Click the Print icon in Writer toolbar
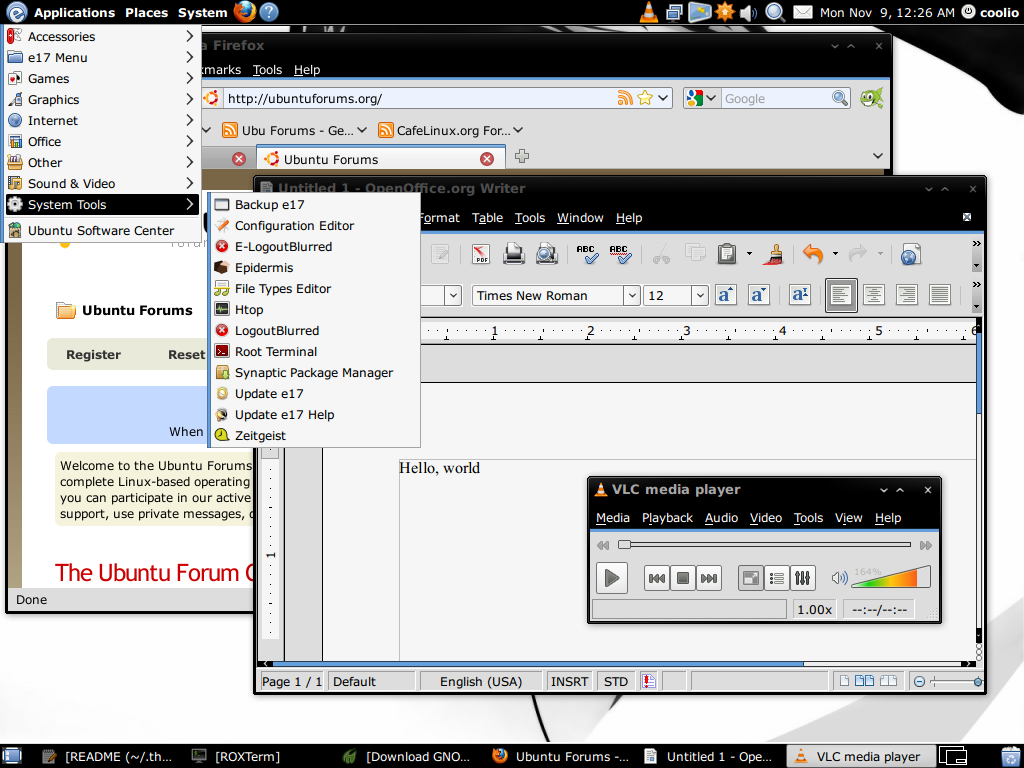The image size is (1024, 768). (514, 254)
